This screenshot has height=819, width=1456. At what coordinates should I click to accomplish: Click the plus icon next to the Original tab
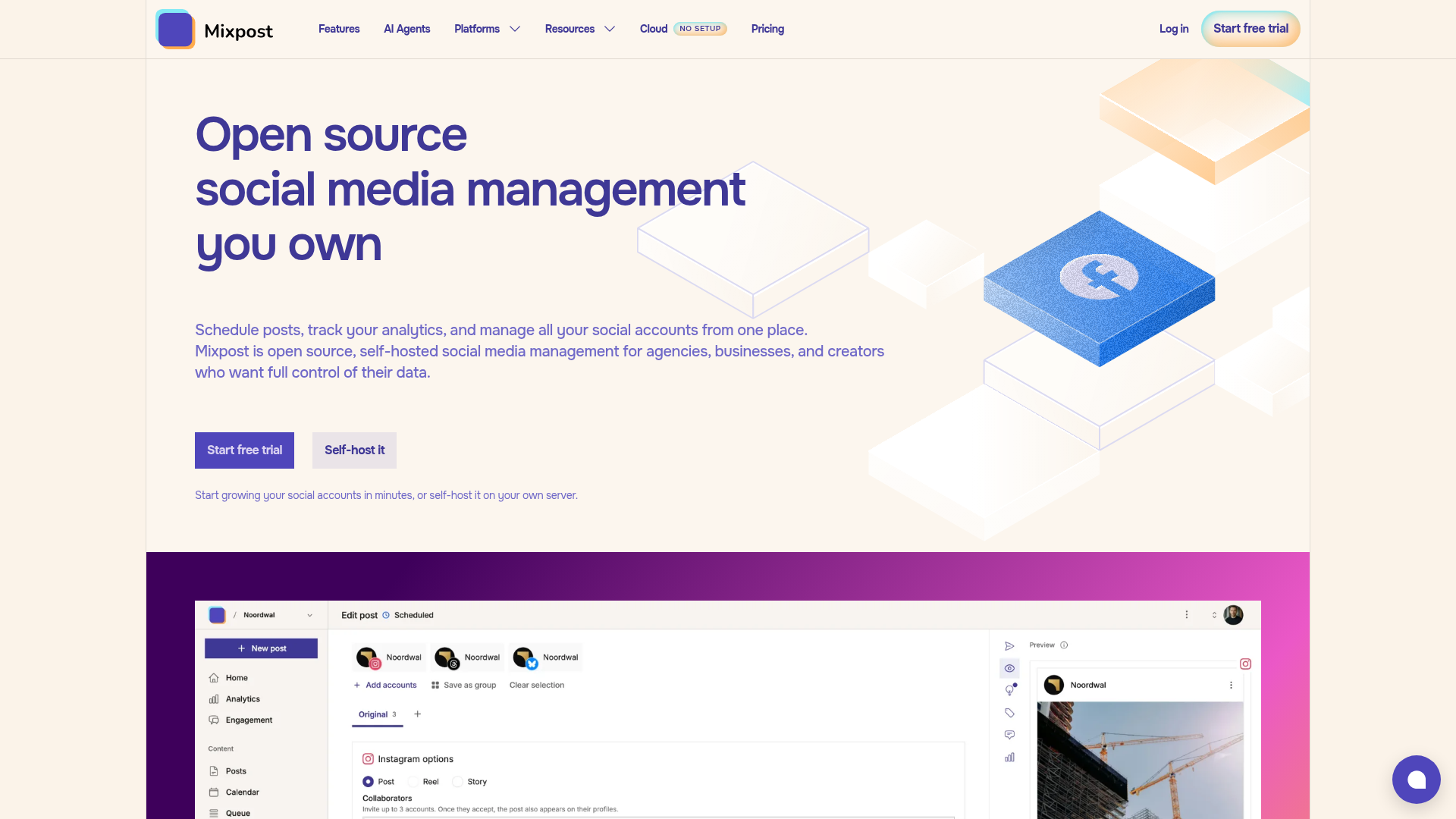click(417, 714)
